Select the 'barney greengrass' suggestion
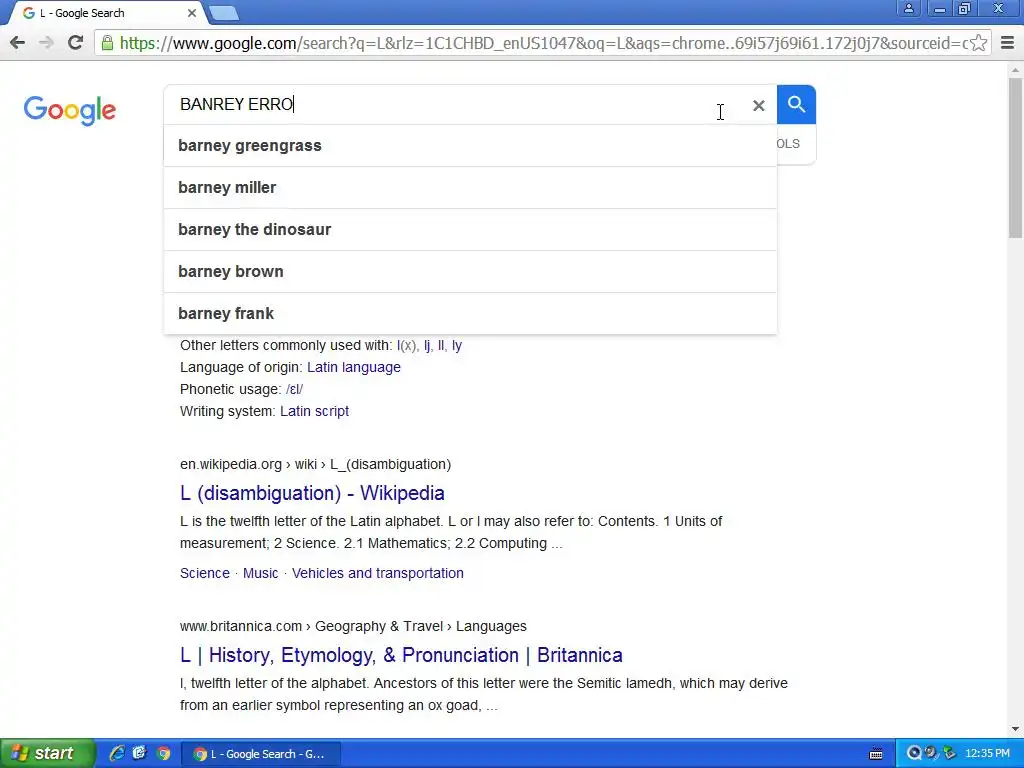Image resolution: width=1024 pixels, height=768 pixels. pyautogui.click(x=470, y=146)
